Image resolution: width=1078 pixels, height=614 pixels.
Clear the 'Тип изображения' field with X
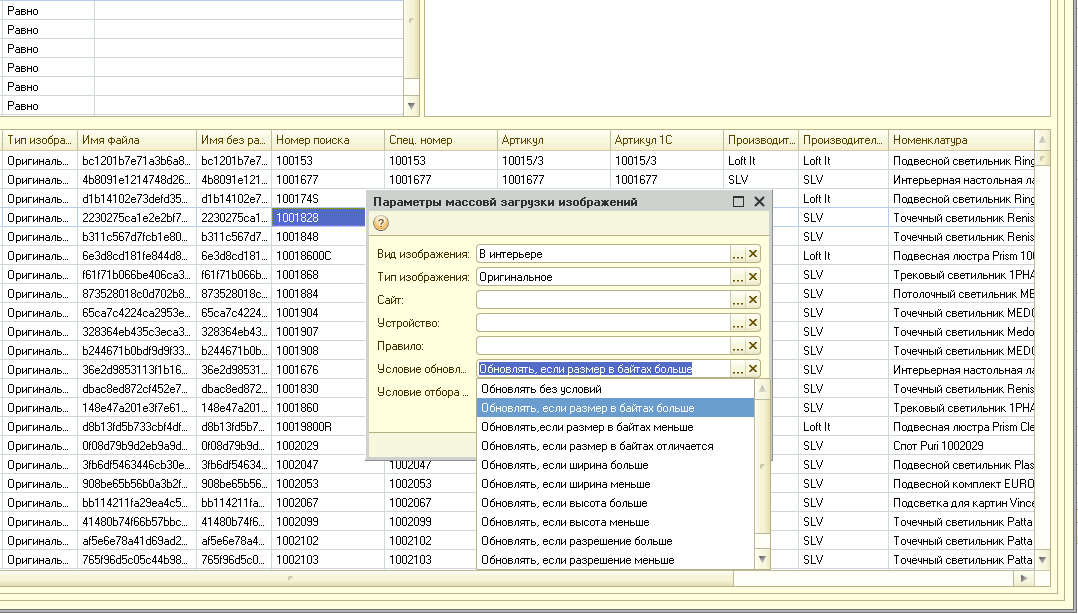[x=753, y=277]
